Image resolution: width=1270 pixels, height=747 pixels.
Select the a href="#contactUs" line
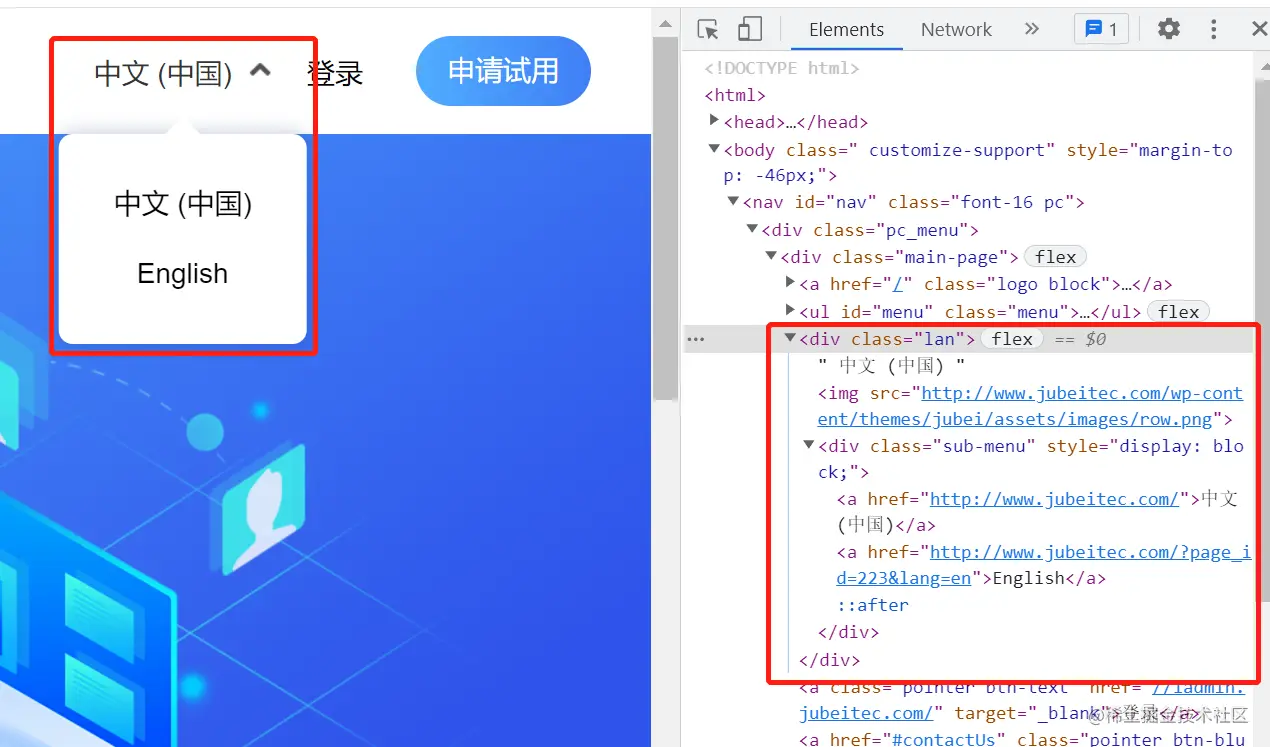[x=1022, y=739]
